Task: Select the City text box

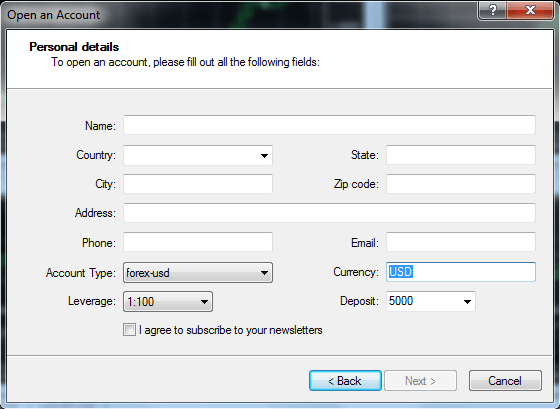Action: point(198,184)
